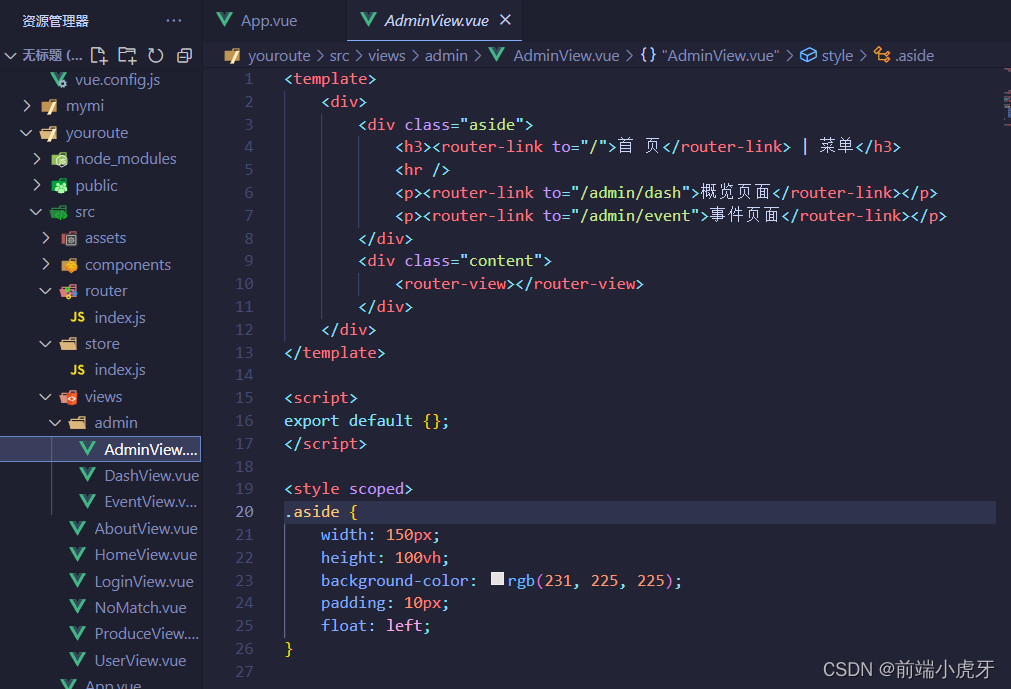Click the Vue icon on AdminView.vue tab
Screen dimensions: 1011x689
368,20
